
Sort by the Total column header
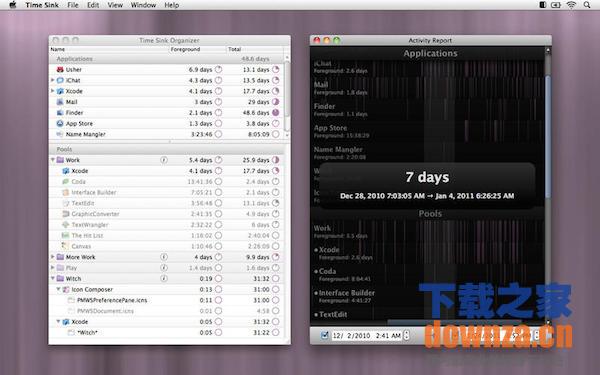255,49
